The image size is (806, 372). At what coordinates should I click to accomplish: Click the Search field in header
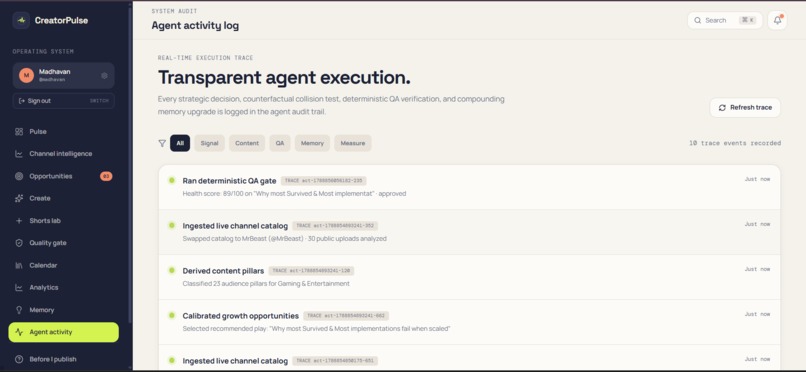[x=725, y=21]
